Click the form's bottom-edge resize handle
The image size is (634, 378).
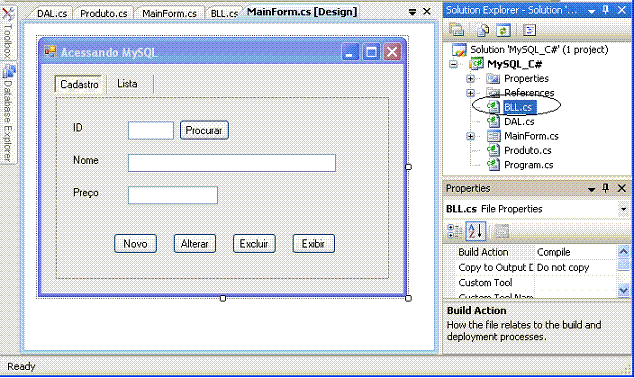[223, 298]
